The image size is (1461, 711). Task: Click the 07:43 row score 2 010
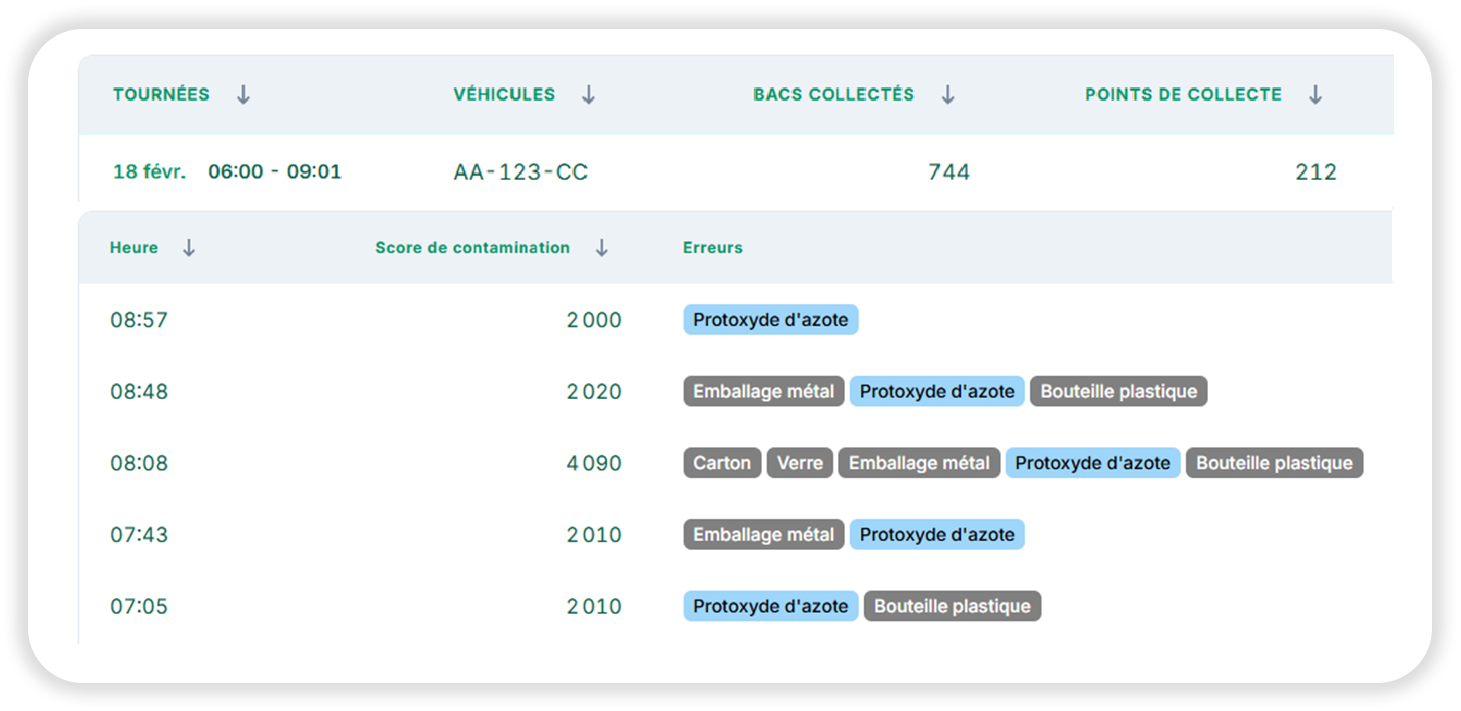pyautogui.click(x=594, y=535)
